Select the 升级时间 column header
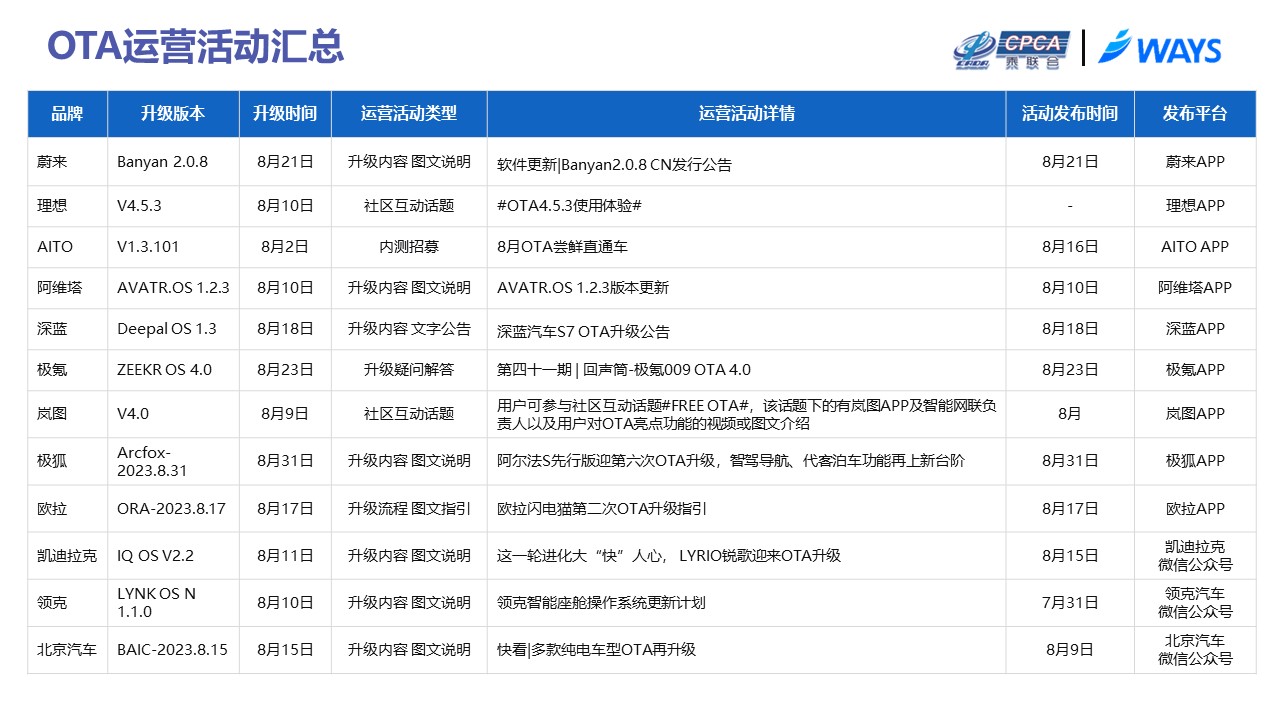This screenshot has height=720, width=1280. 285,114
